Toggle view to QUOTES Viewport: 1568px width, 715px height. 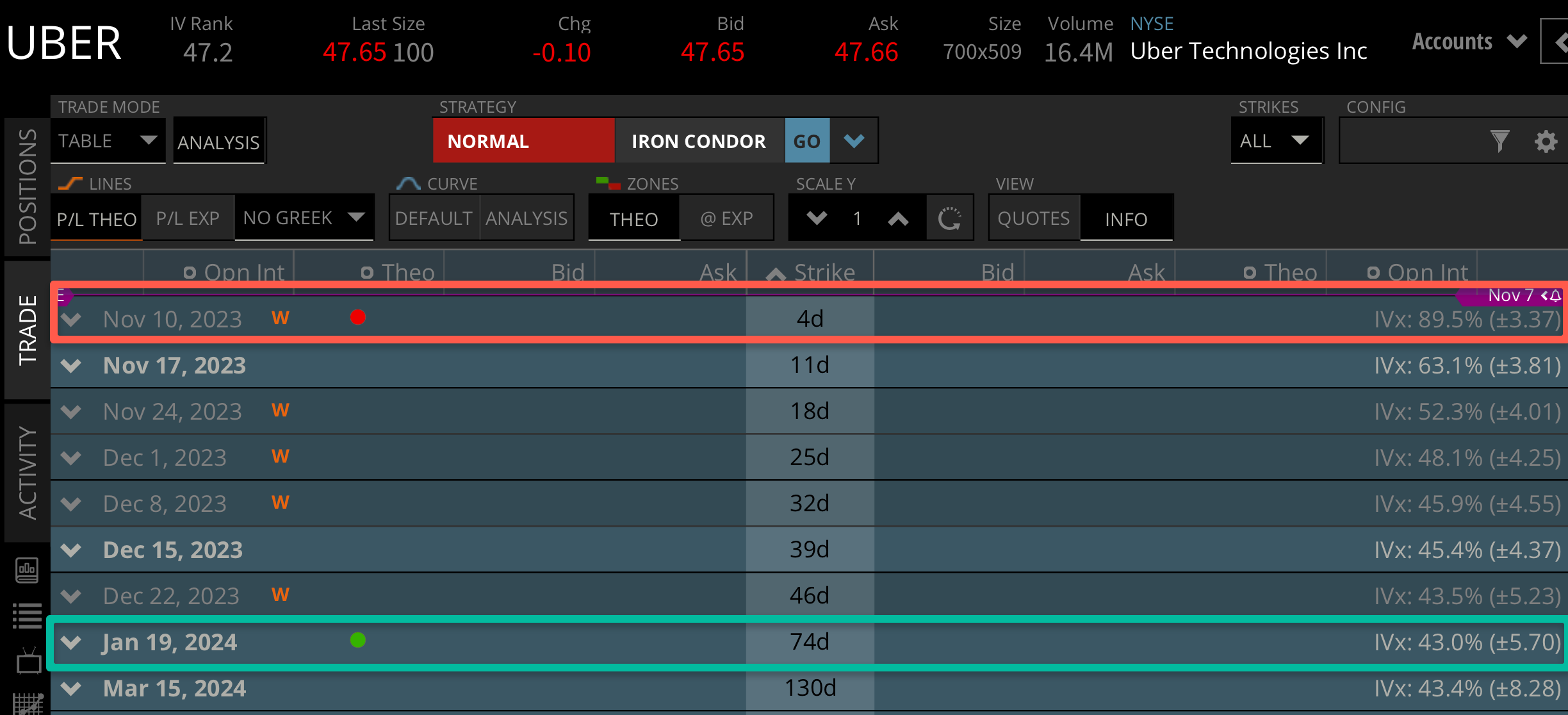click(1033, 218)
